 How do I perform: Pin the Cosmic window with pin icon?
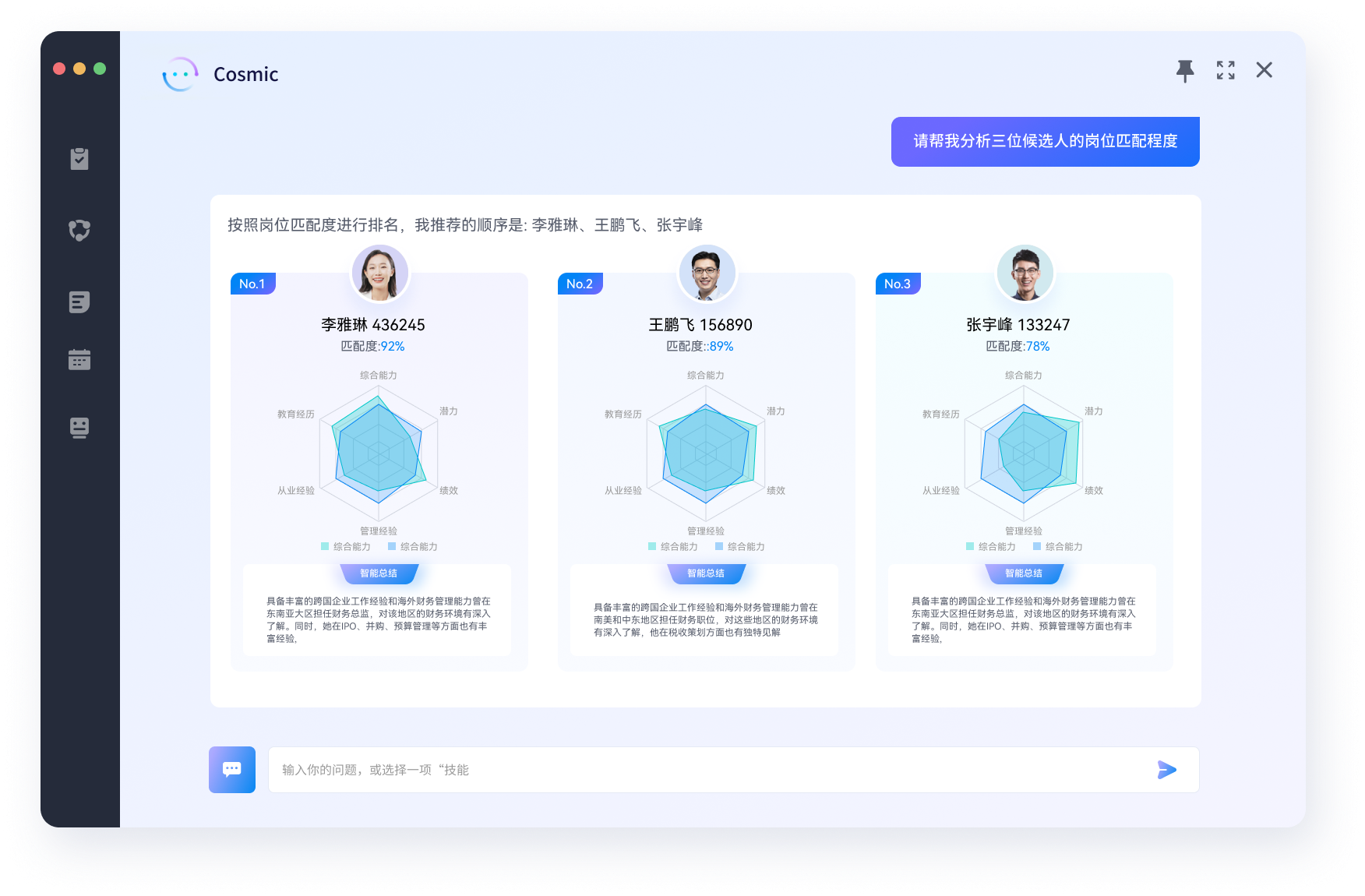click(1185, 71)
